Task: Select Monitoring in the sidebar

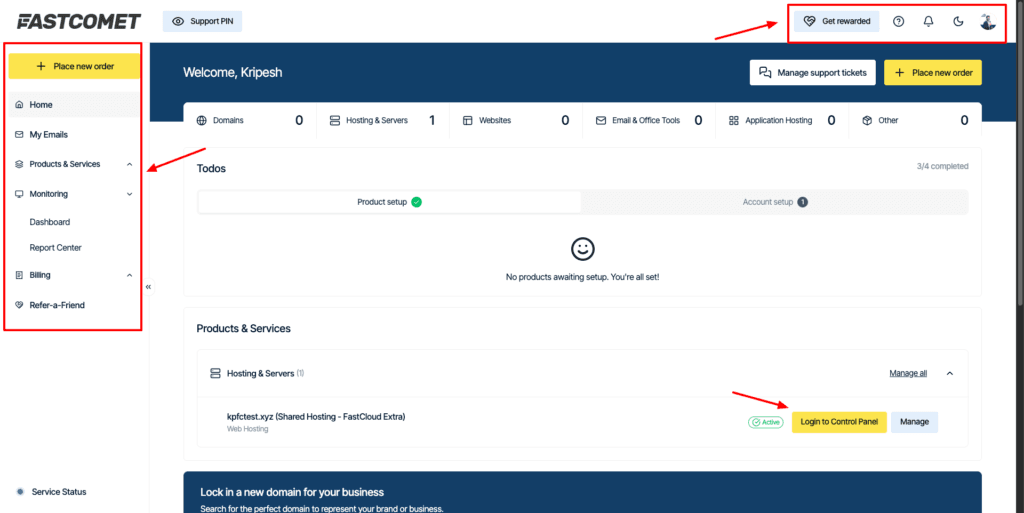Action: coord(48,194)
